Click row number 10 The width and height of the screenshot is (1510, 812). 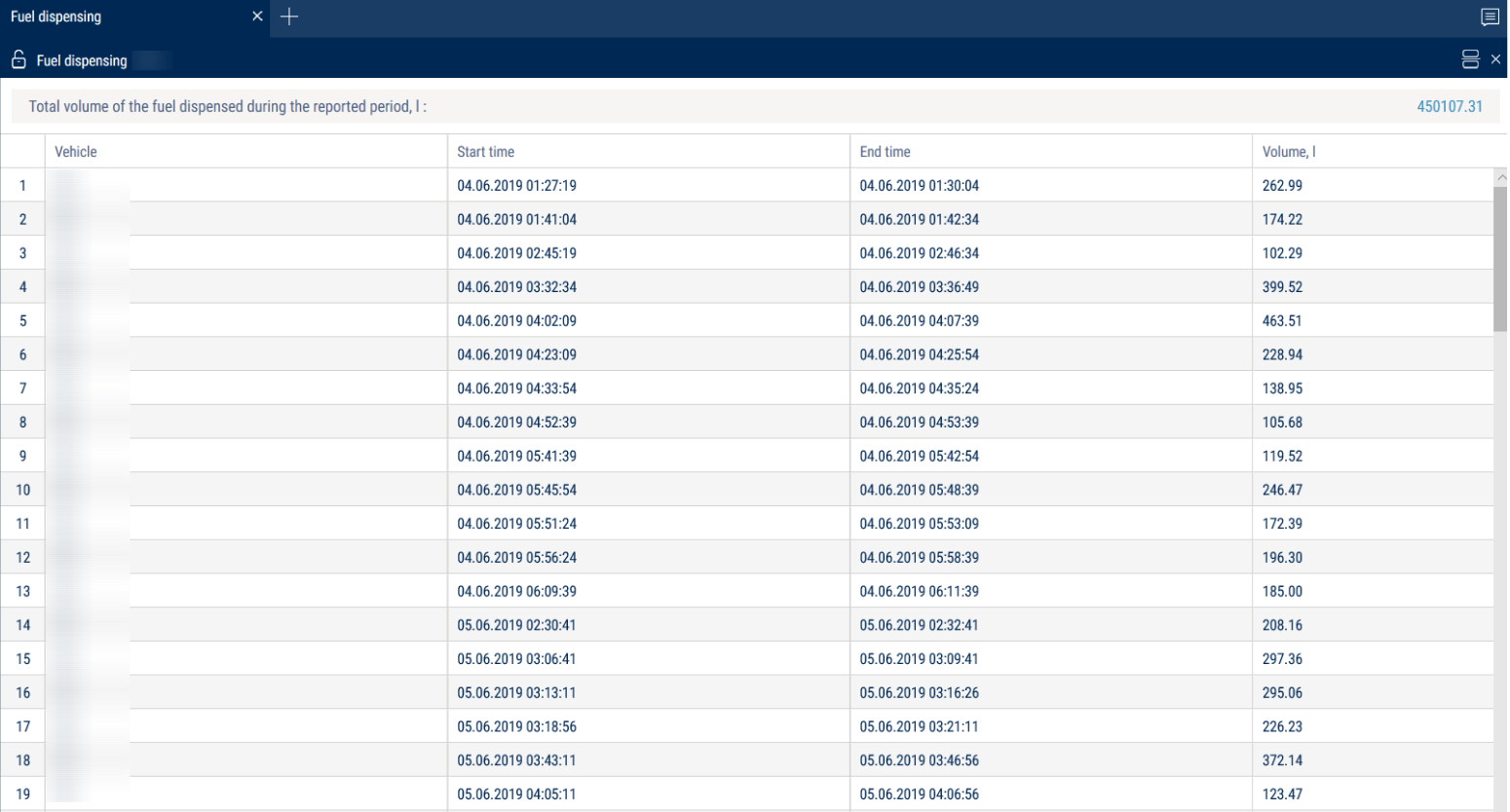pos(22,490)
